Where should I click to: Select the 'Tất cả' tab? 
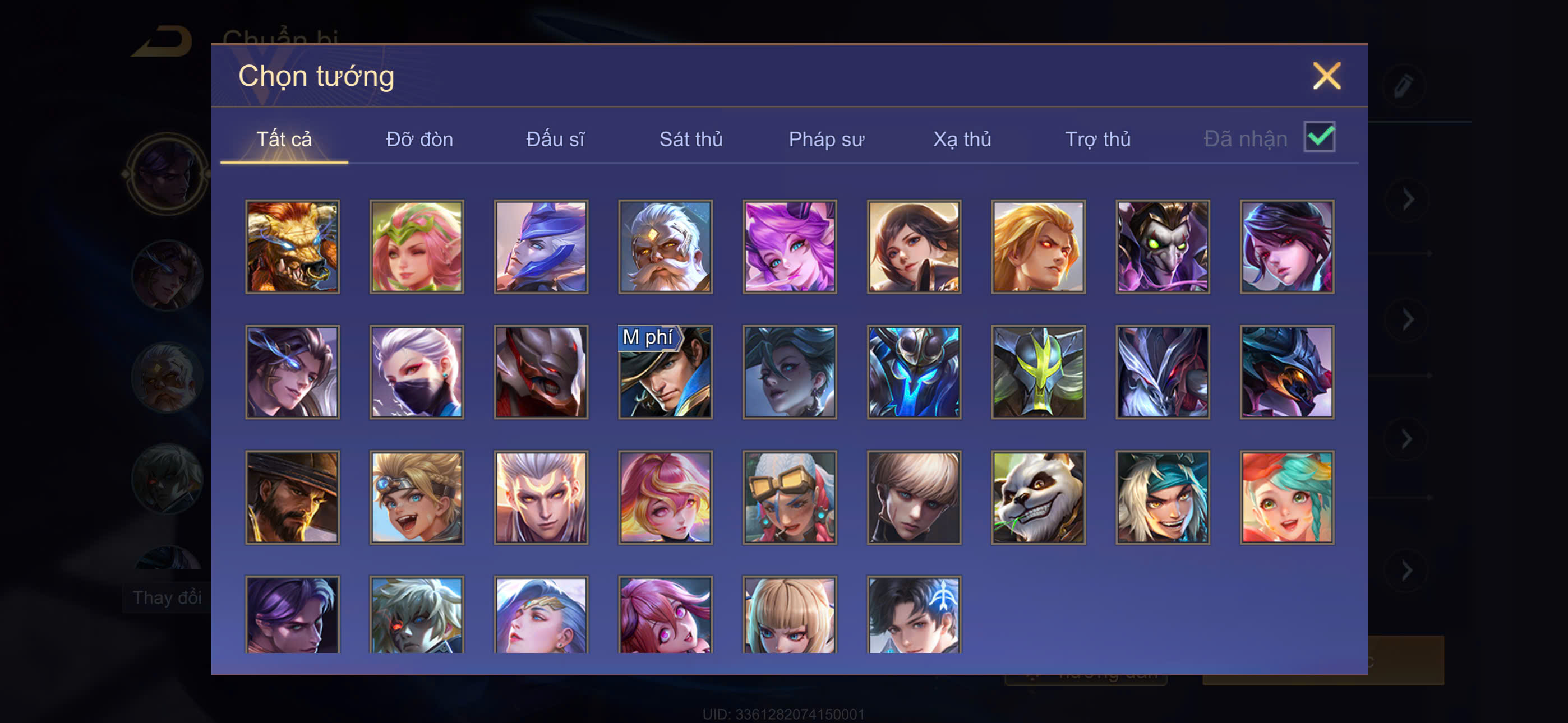click(284, 140)
